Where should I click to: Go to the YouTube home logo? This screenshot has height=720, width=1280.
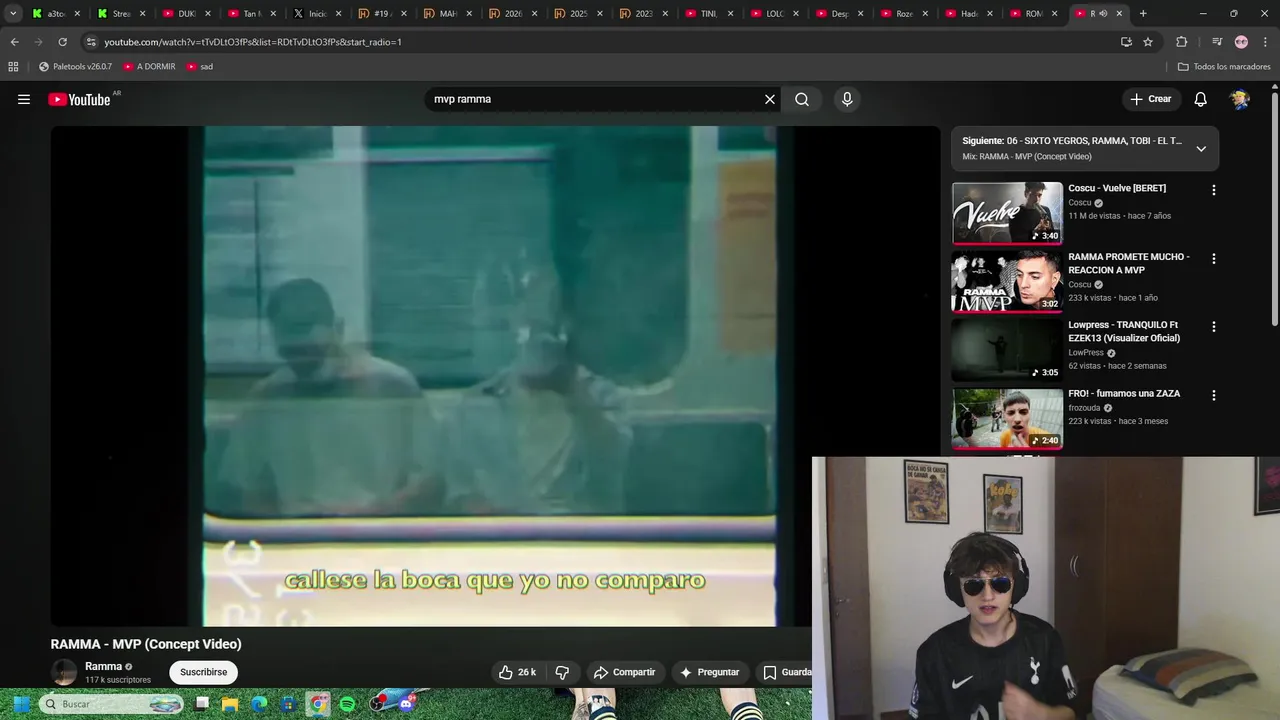tap(79, 99)
